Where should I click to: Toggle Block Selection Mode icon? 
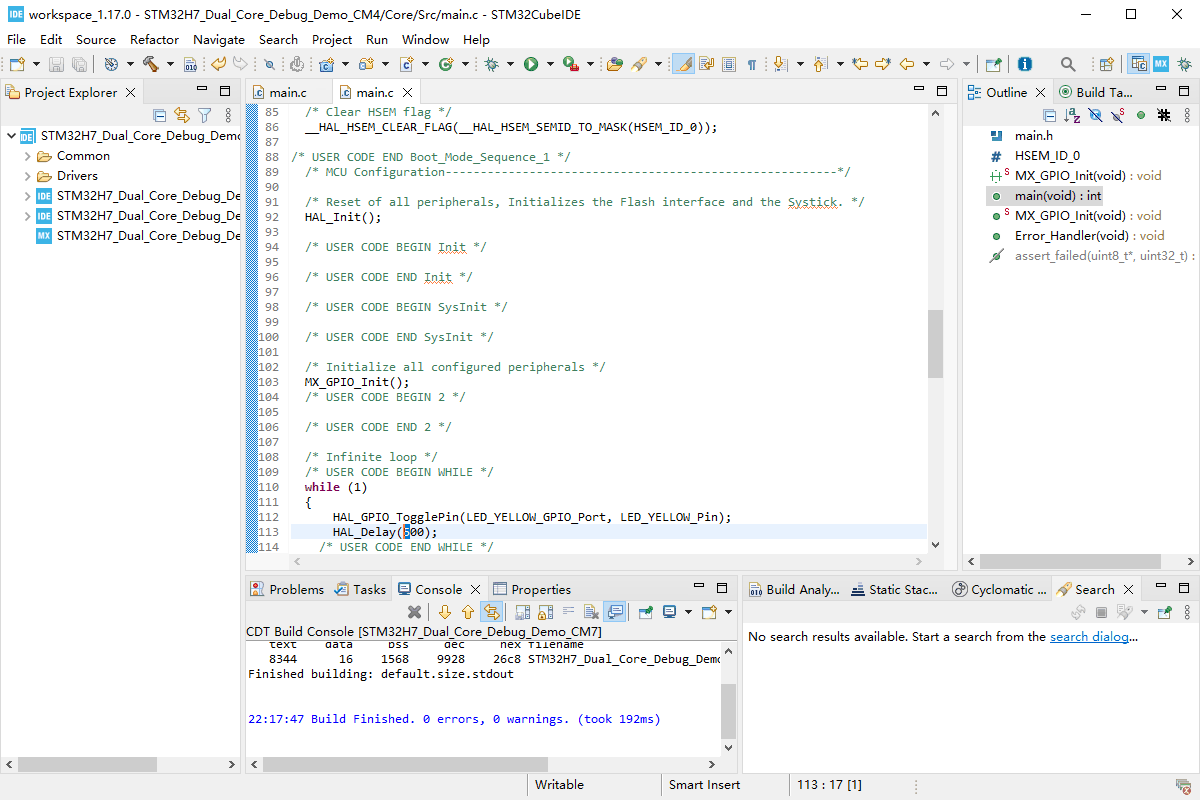729,64
